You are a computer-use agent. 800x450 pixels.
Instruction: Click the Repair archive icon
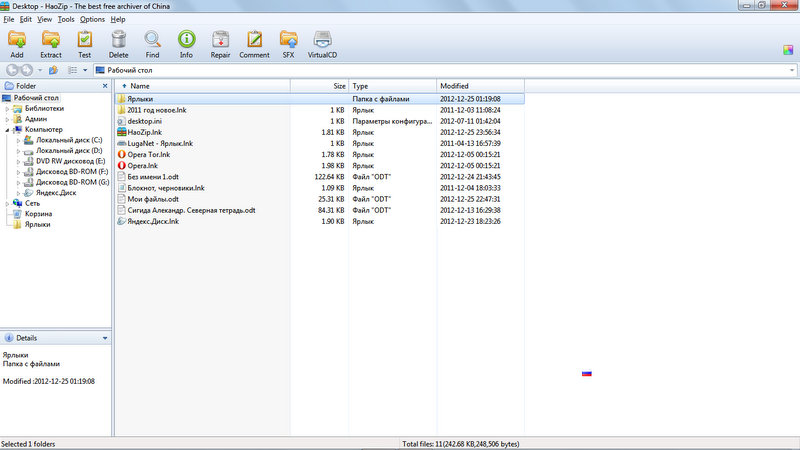click(220, 44)
